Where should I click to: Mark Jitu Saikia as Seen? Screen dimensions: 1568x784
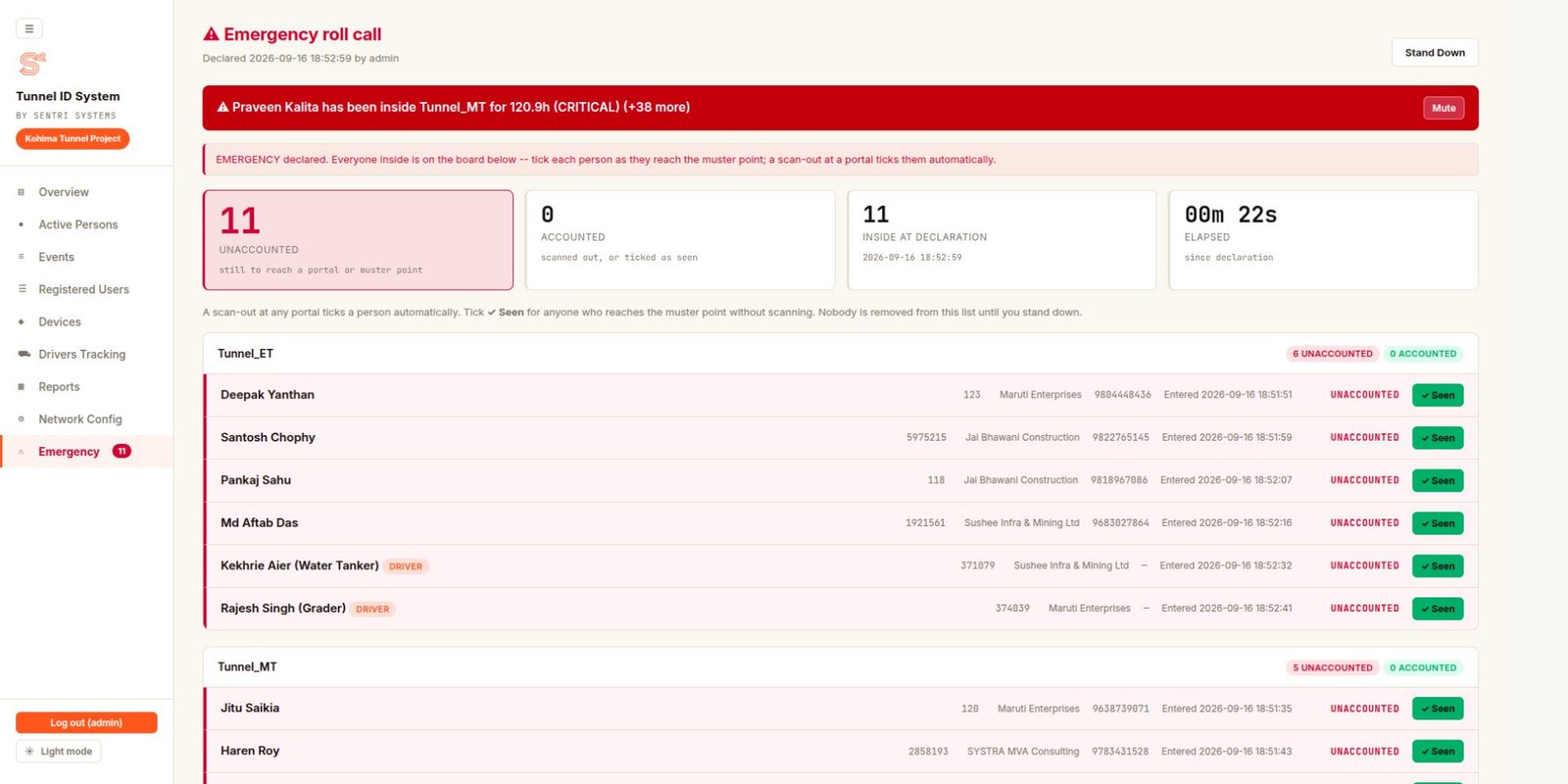(x=1438, y=709)
